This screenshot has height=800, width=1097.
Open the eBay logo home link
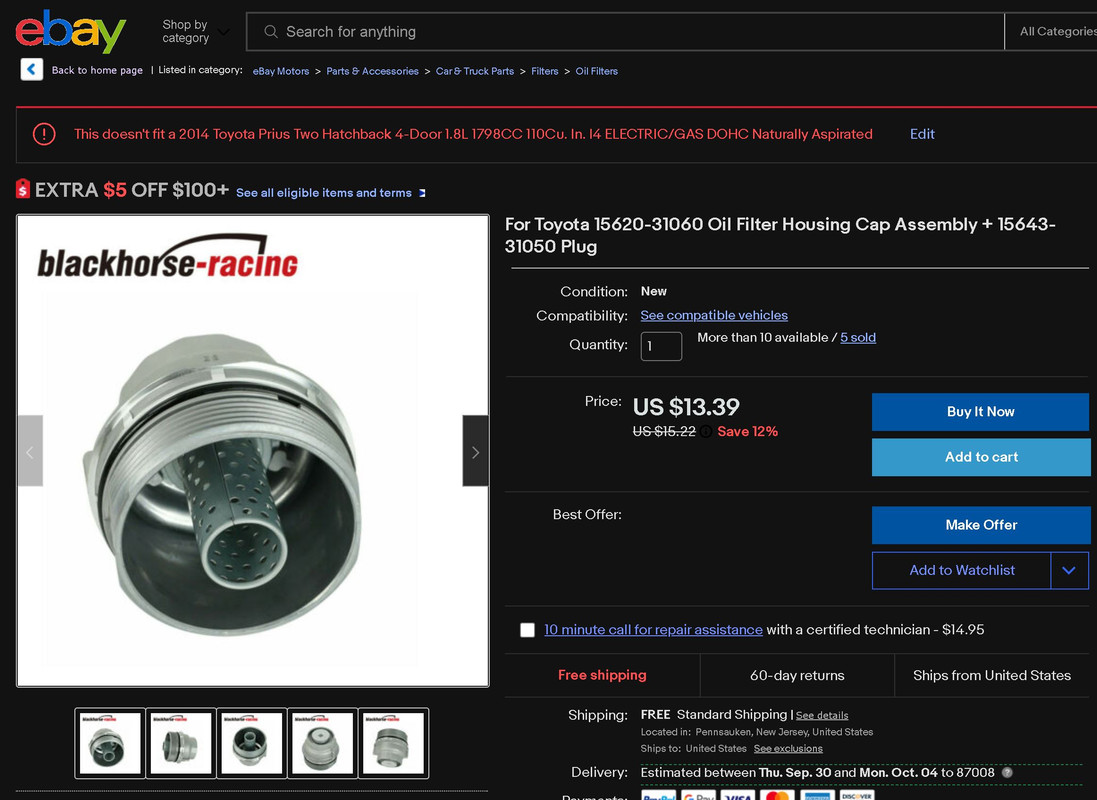(x=71, y=31)
